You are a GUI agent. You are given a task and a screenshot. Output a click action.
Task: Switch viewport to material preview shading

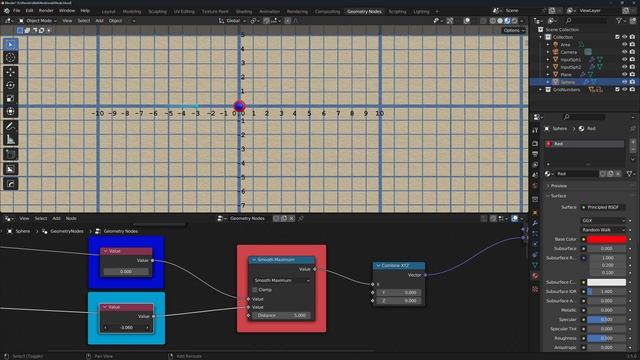point(507,20)
